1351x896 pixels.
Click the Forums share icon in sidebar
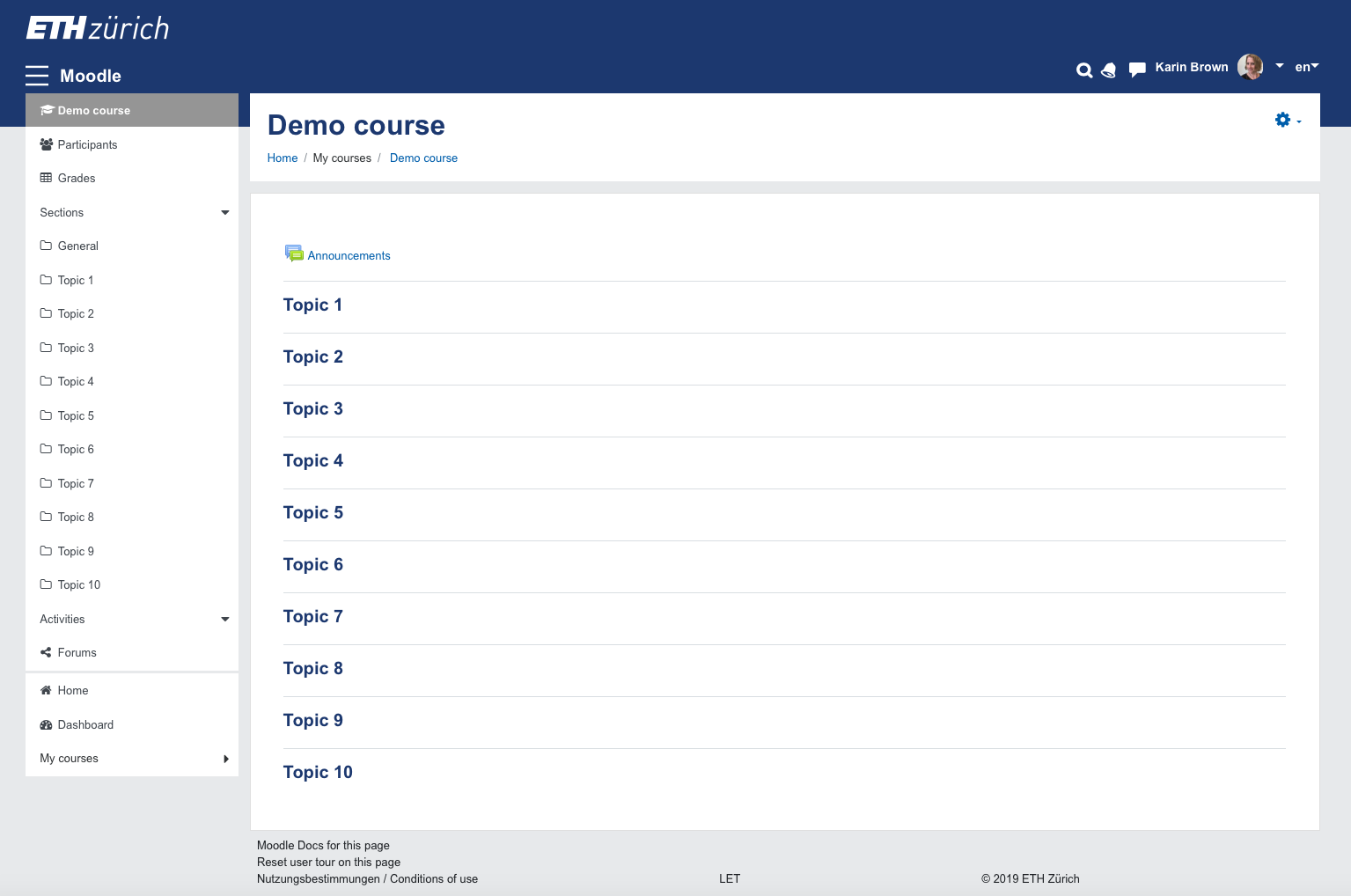click(x=46, y=652)
